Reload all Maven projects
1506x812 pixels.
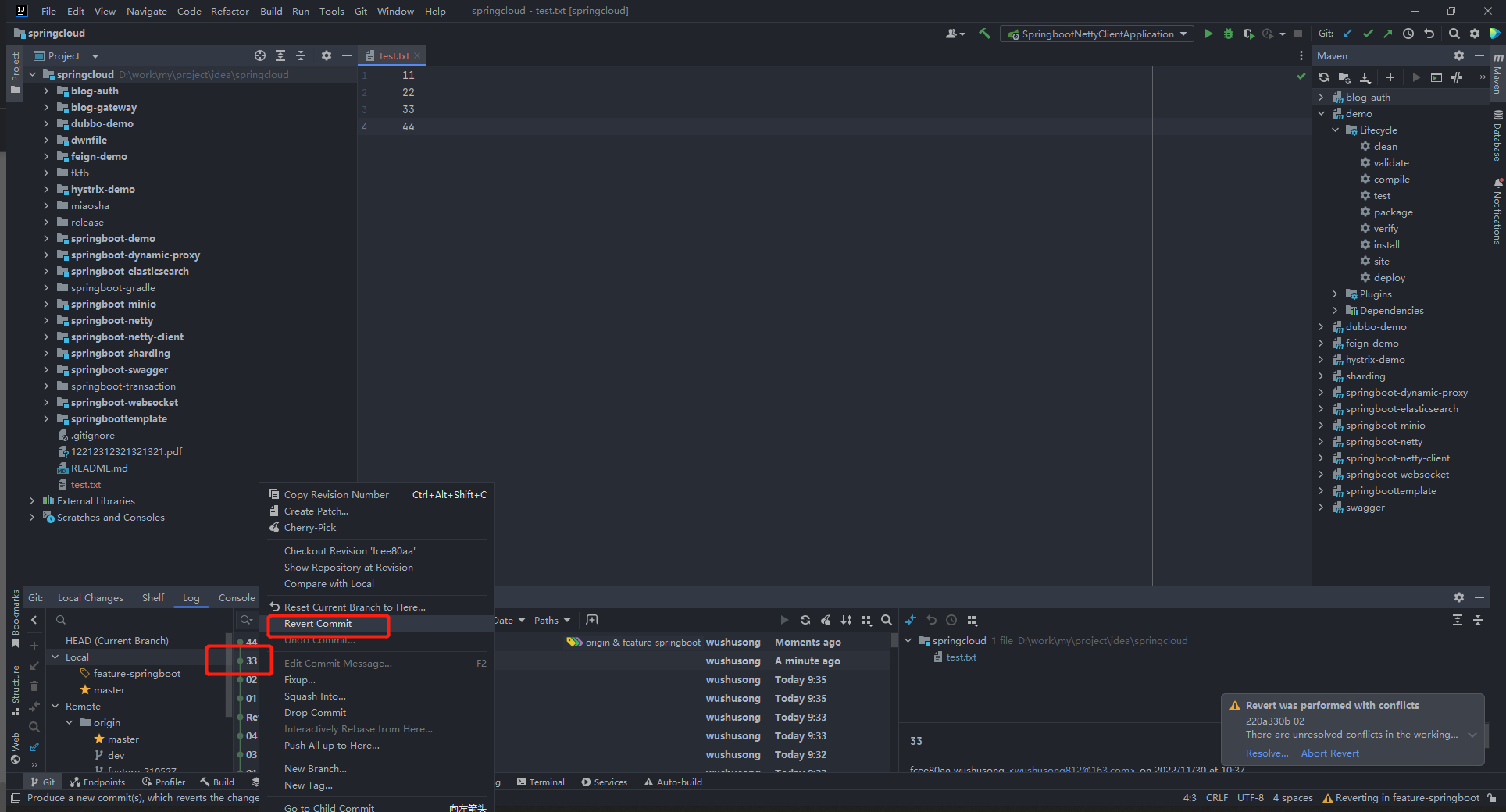(x=1323, y=77)
